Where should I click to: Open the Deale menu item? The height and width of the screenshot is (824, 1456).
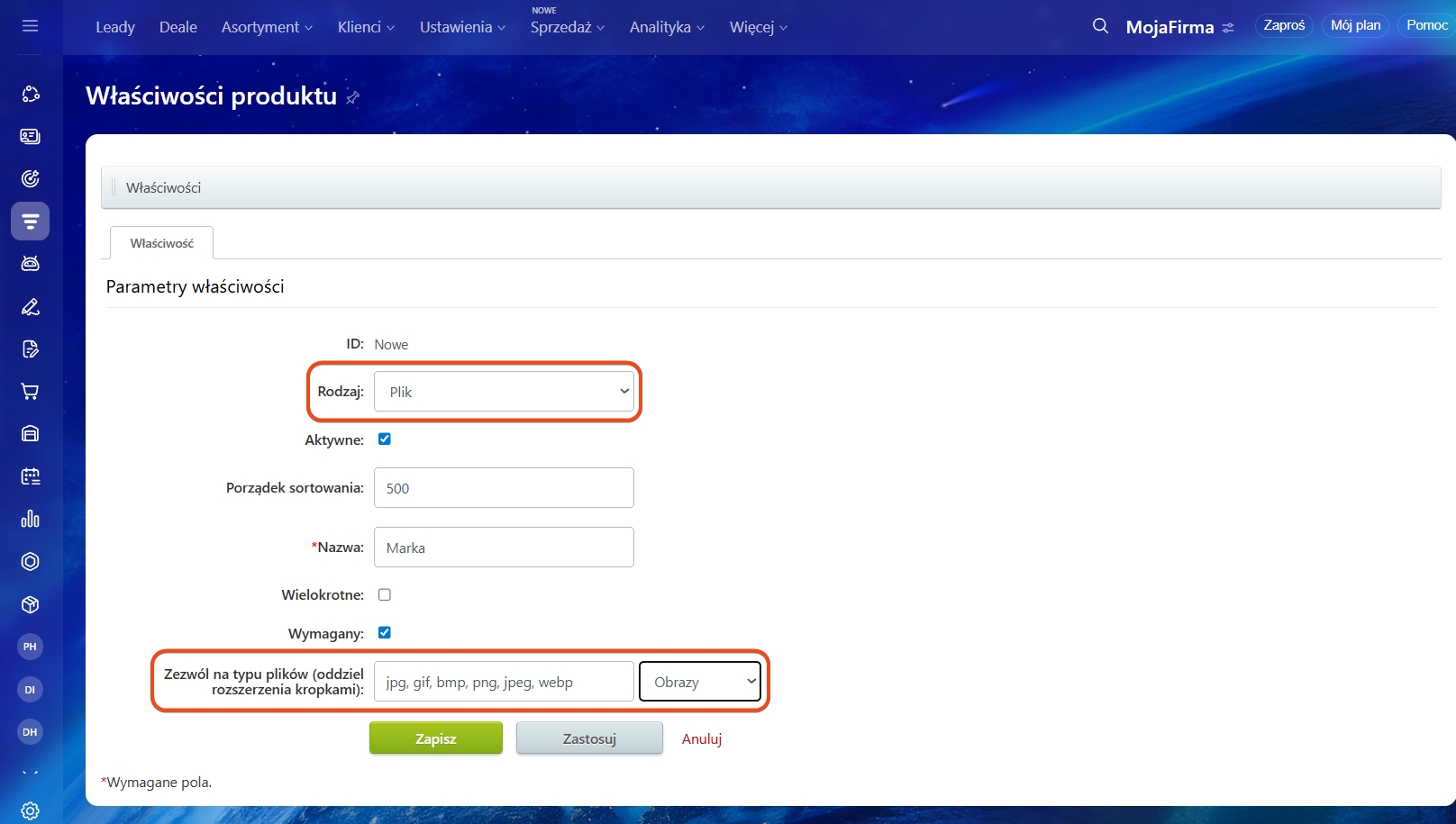pos(177,27)
